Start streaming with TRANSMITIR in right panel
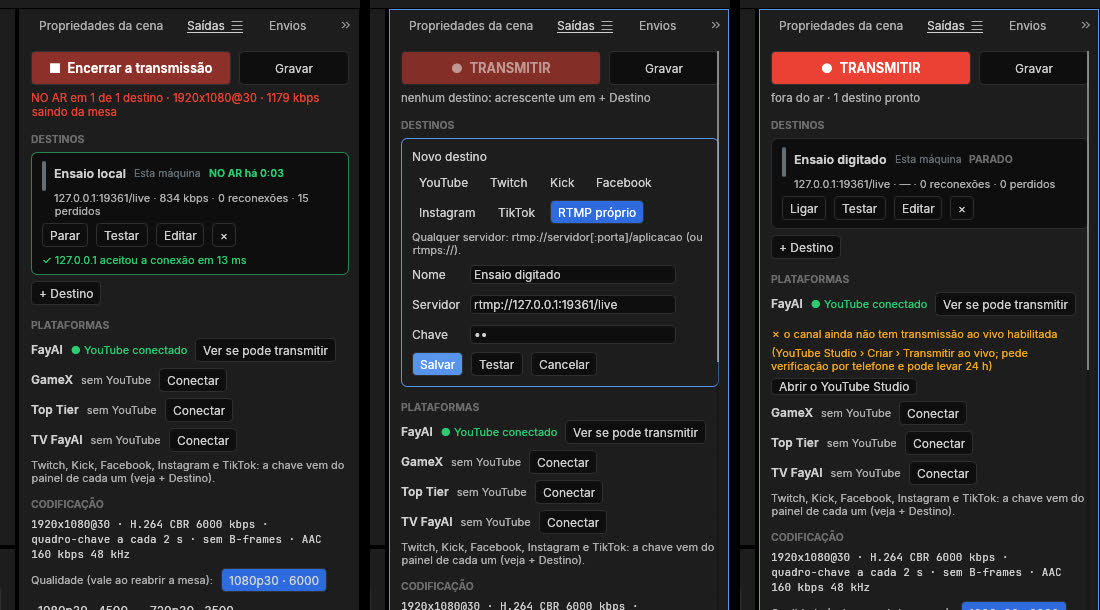This screenshot has height=610, width=1100. (871, 68)
